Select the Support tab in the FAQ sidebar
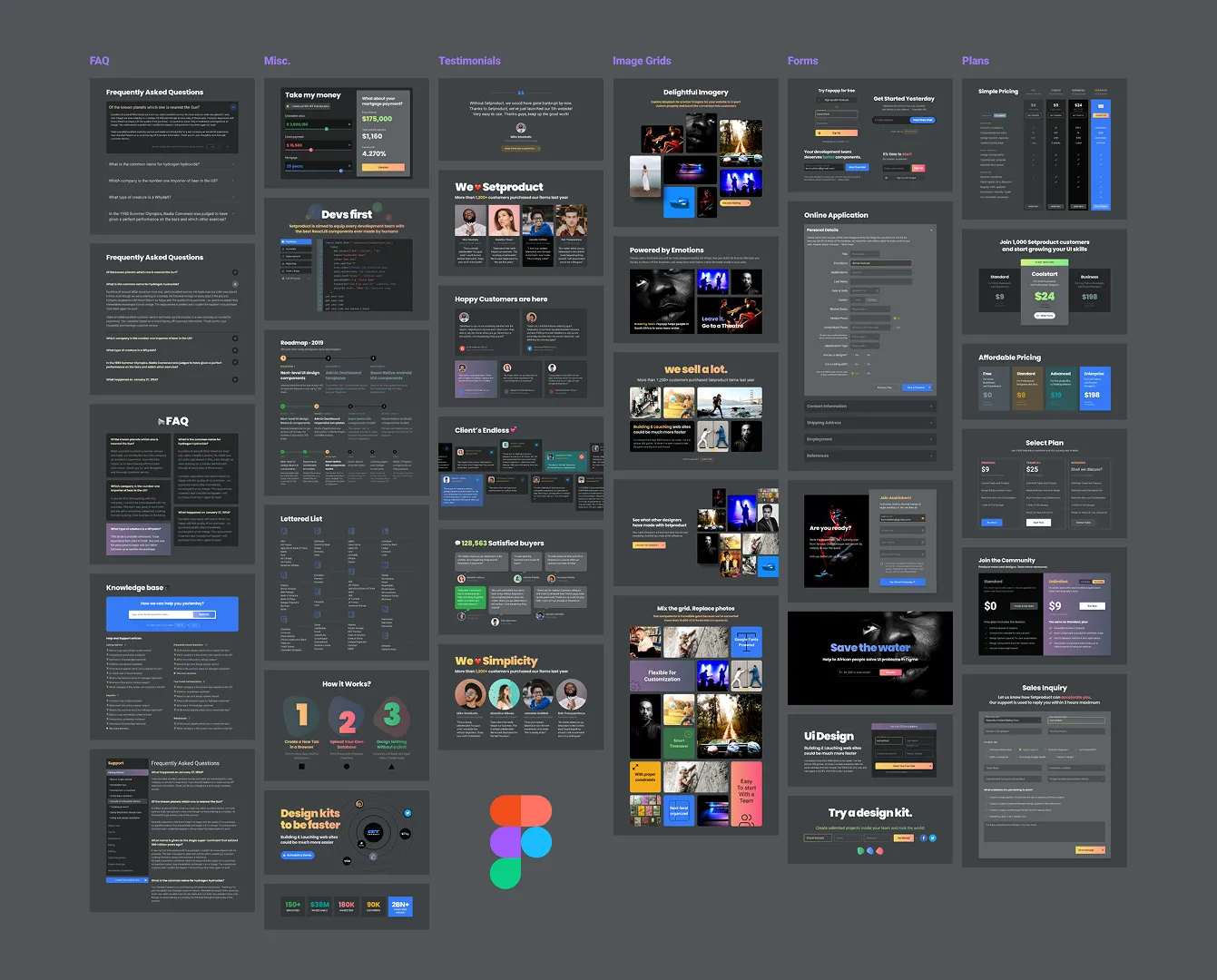 116,762
